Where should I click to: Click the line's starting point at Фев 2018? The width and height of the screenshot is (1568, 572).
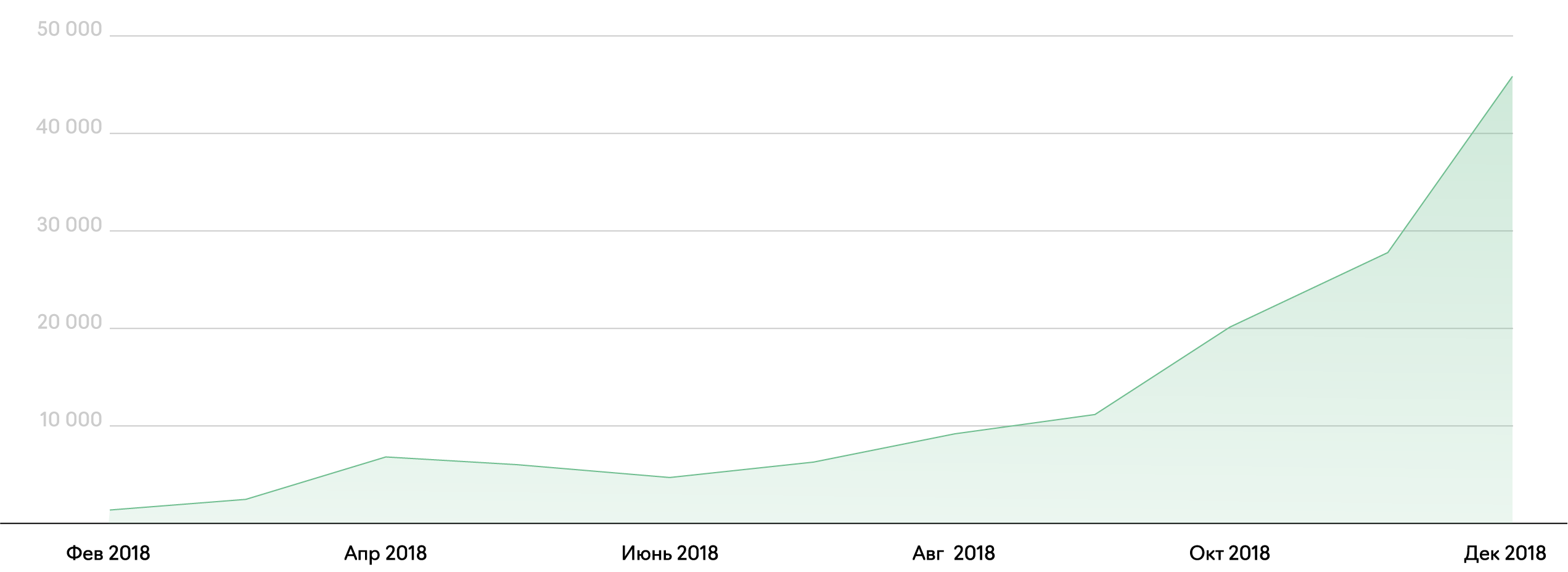tap(110, 510)
